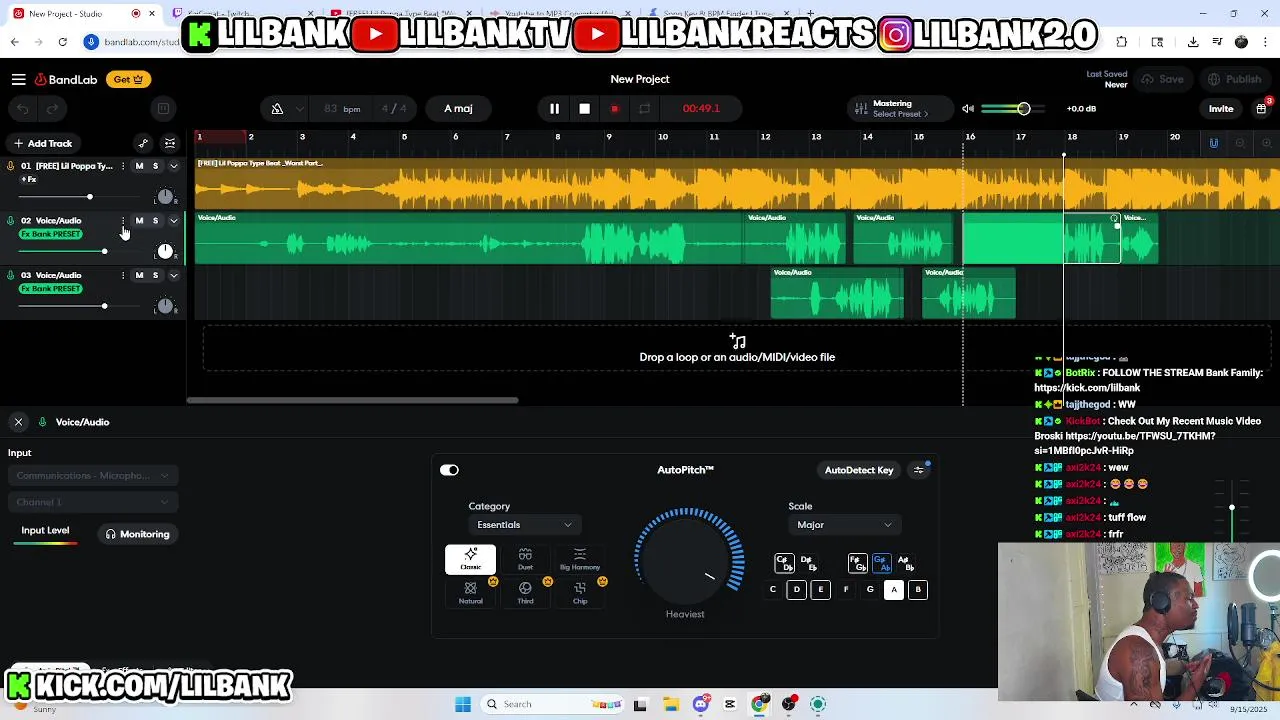Click the BandLab logo

click(65, 79)
